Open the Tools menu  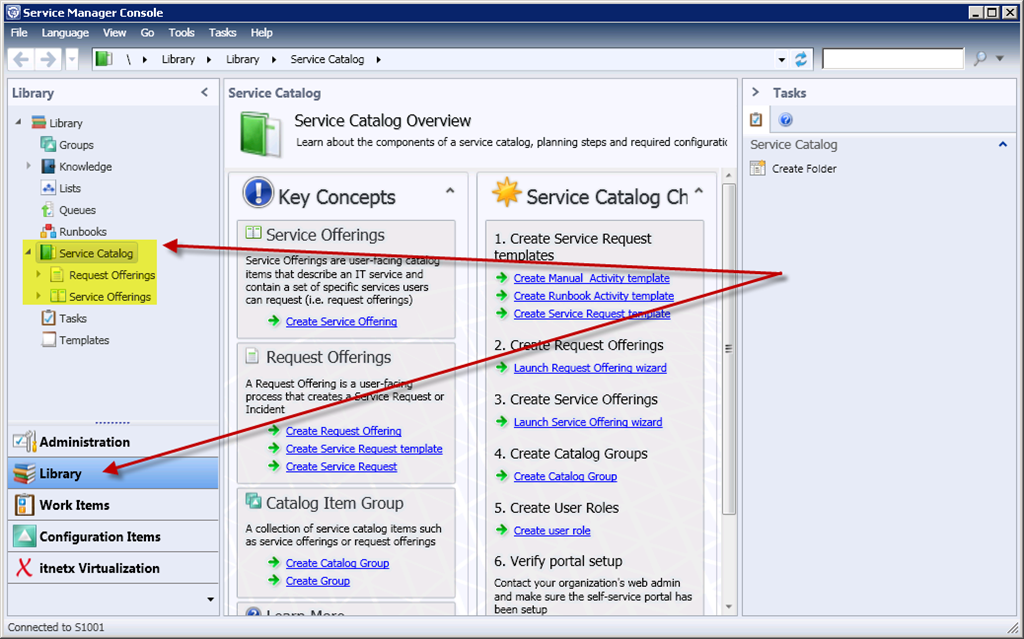coord(181,33)
